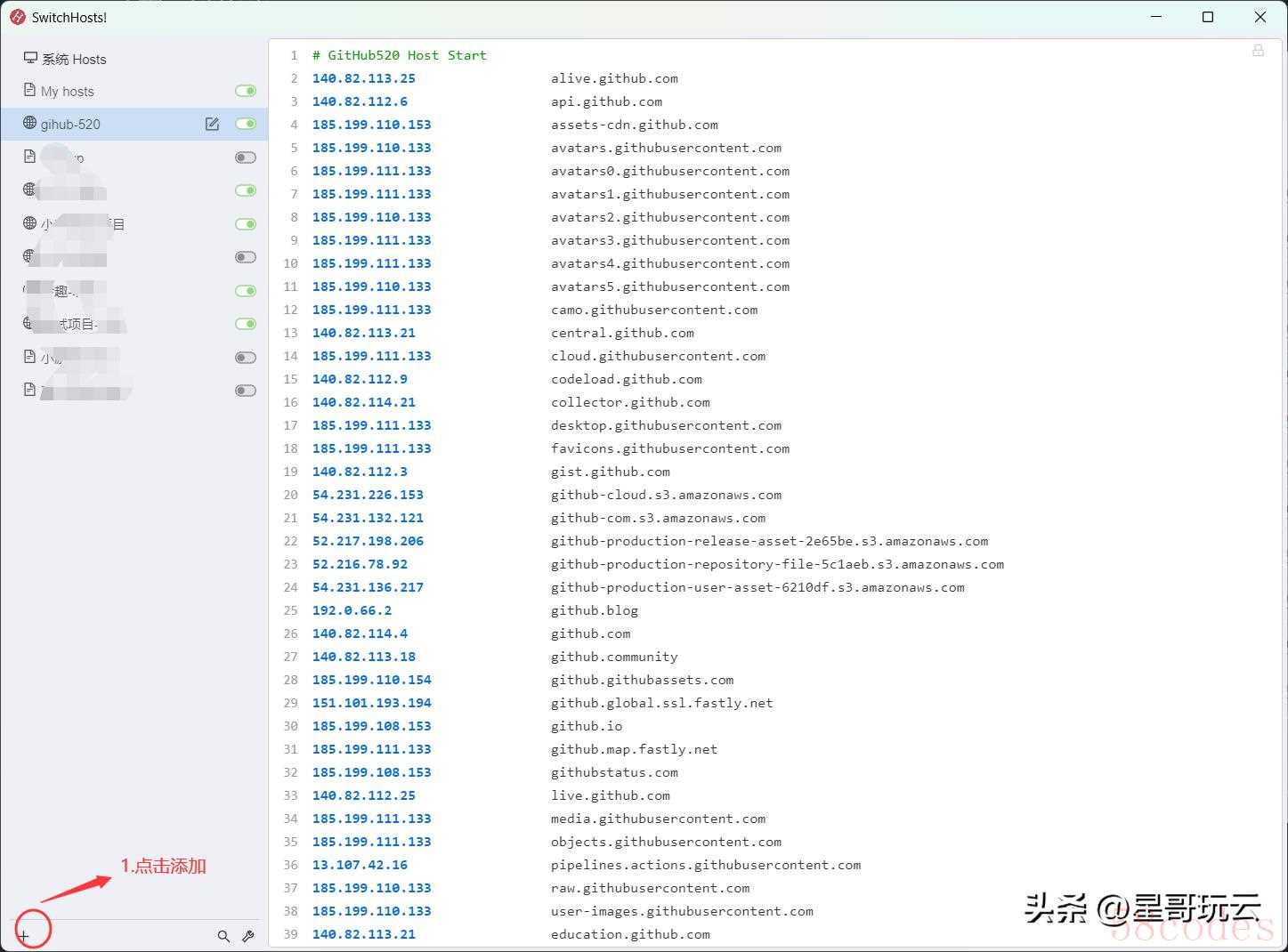Click hostname user-images.githubusercontent.com
Screen dimensions: 1288x952
(682, 911)
